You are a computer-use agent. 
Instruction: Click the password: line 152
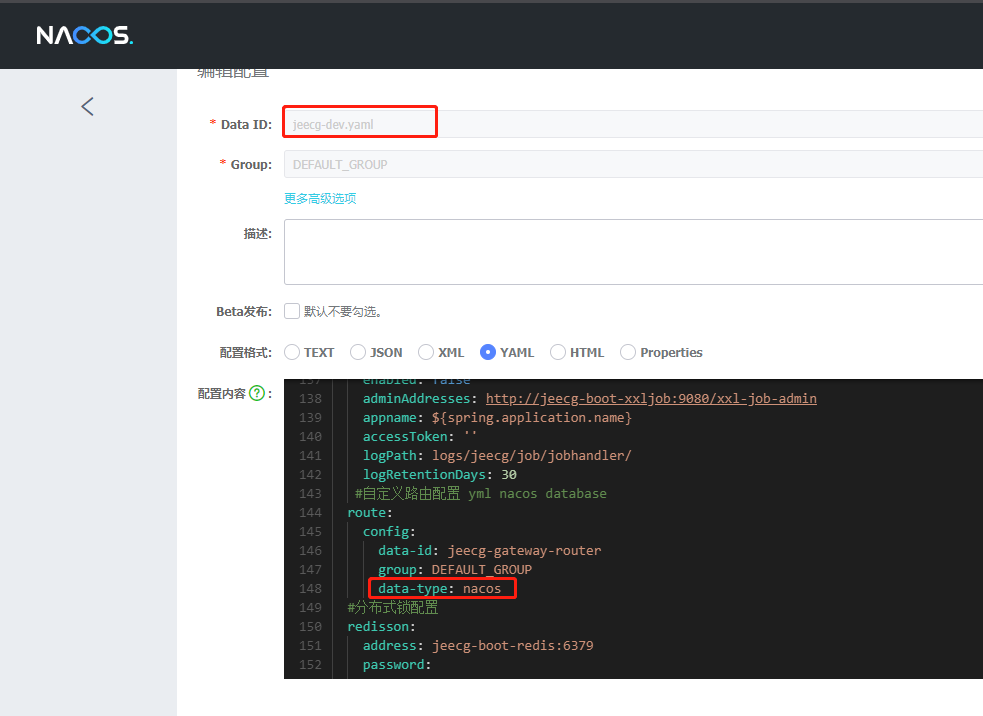[397, 665]
